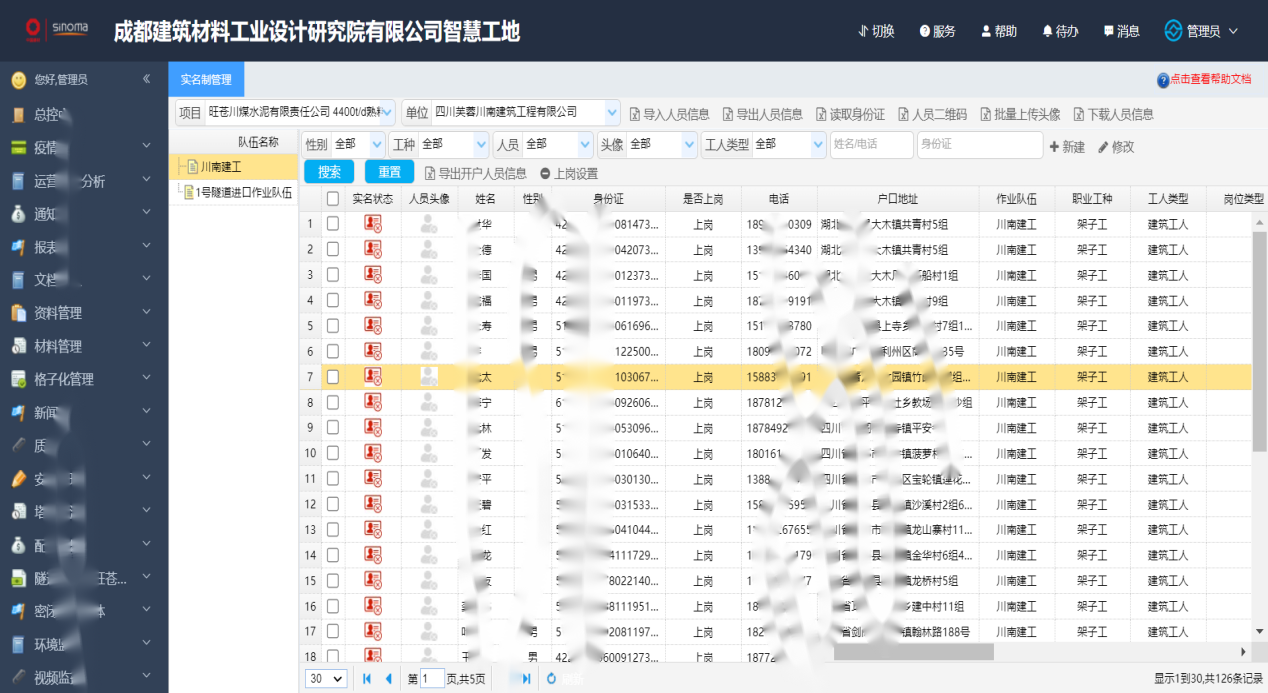Select 川南建工 team in the tree
Image resolution: width=1268 pixels, height=693 pixels.
click(x=220, y=167)
